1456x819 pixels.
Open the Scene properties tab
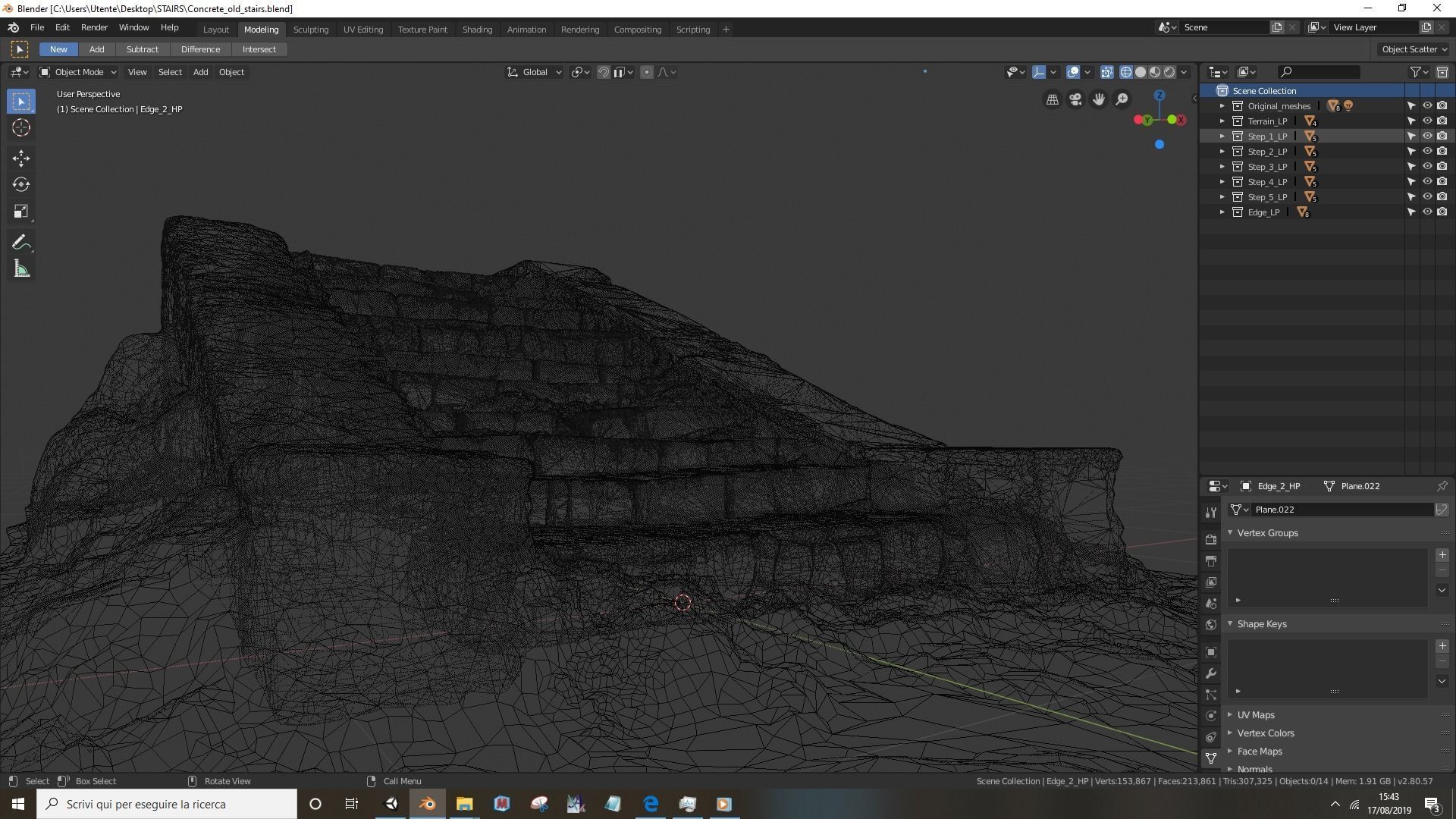[1211, 603]
